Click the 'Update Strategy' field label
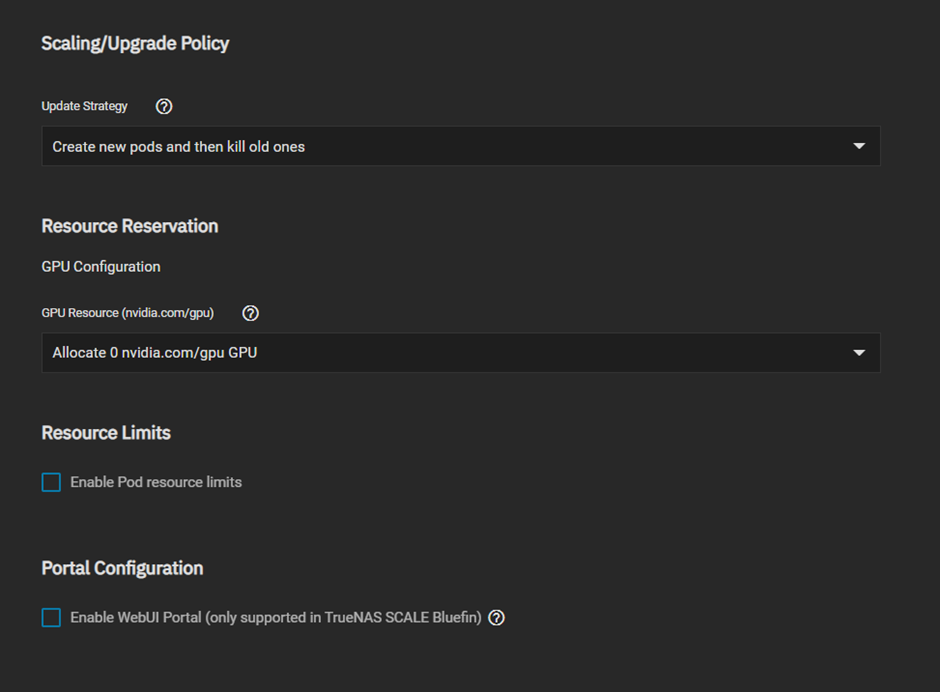The width and height of the screenshot is (940, 692). coord(84,106)
